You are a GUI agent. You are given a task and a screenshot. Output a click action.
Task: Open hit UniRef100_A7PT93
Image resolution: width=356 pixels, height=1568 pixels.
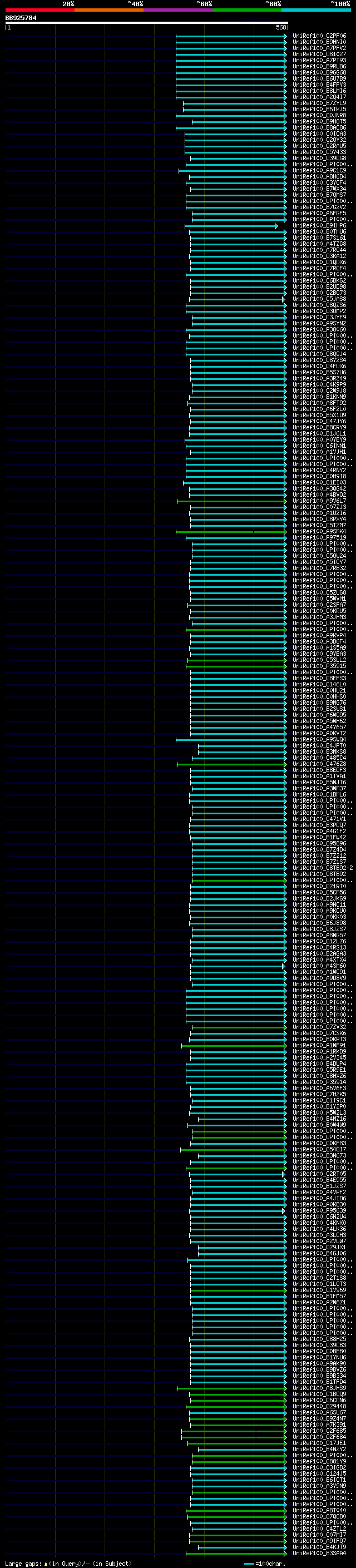319,60
